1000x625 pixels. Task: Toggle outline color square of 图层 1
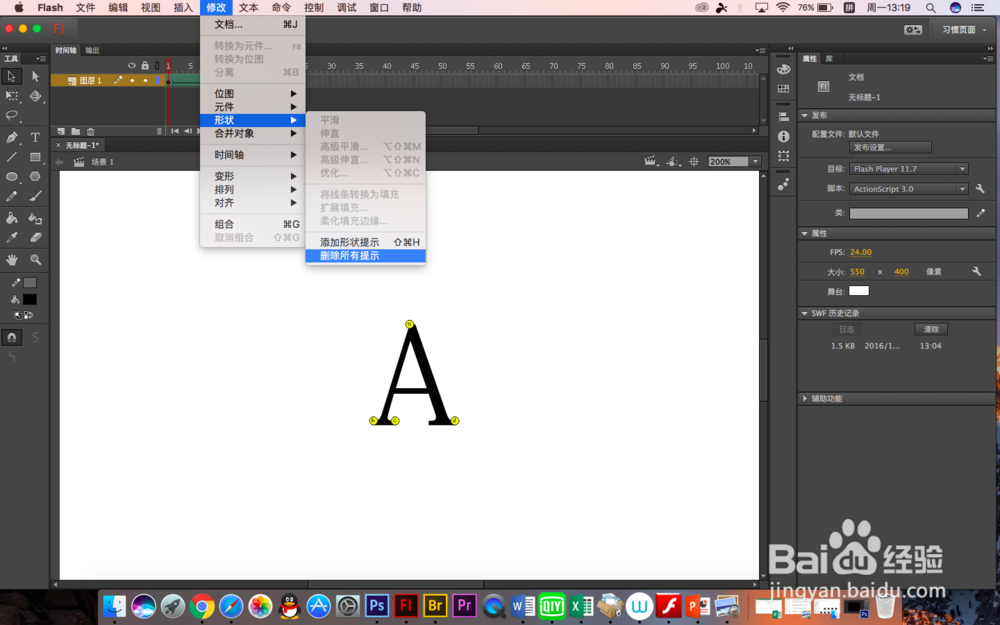click(x=158, y=80)
